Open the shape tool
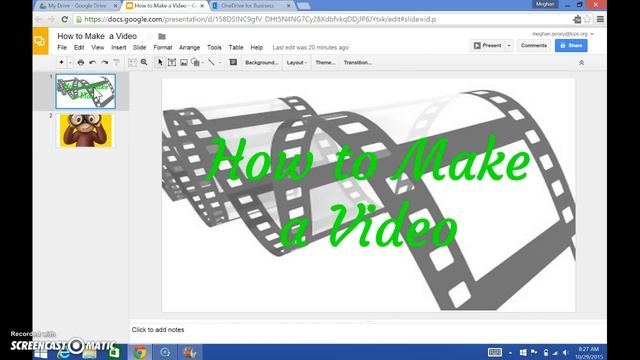This screenshot has height=360, width=640. coord(196,62)
